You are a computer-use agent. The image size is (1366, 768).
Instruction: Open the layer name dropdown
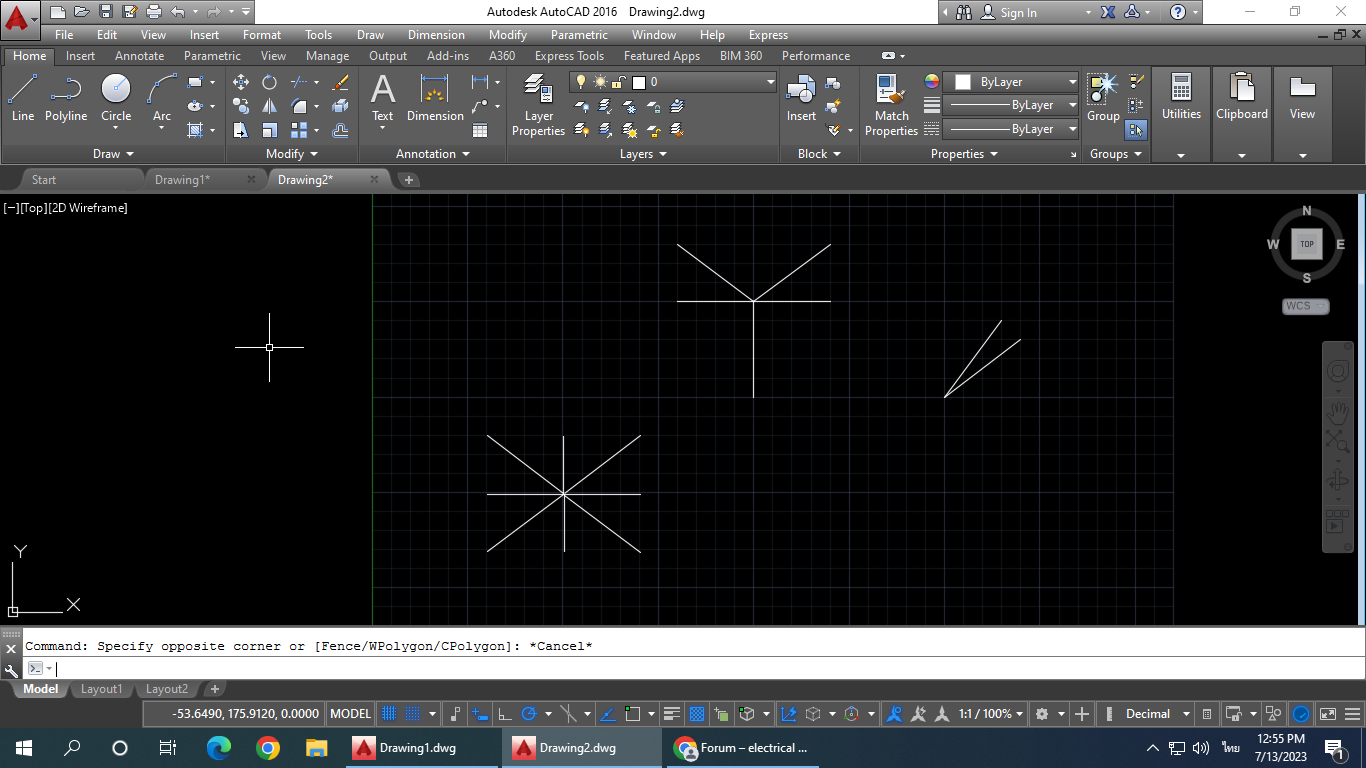click(770, 82)
